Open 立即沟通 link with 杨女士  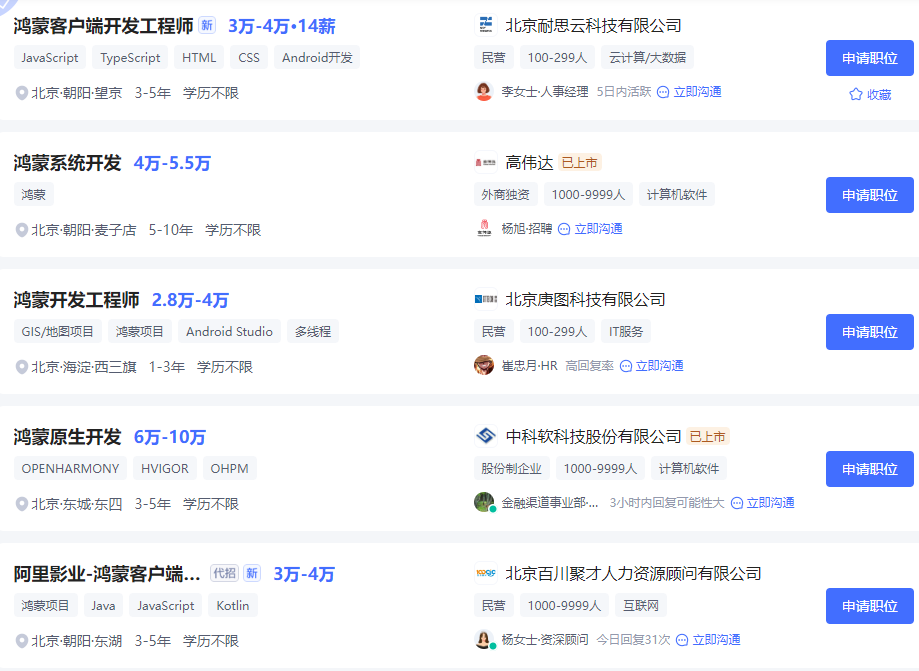click(716, 640)
